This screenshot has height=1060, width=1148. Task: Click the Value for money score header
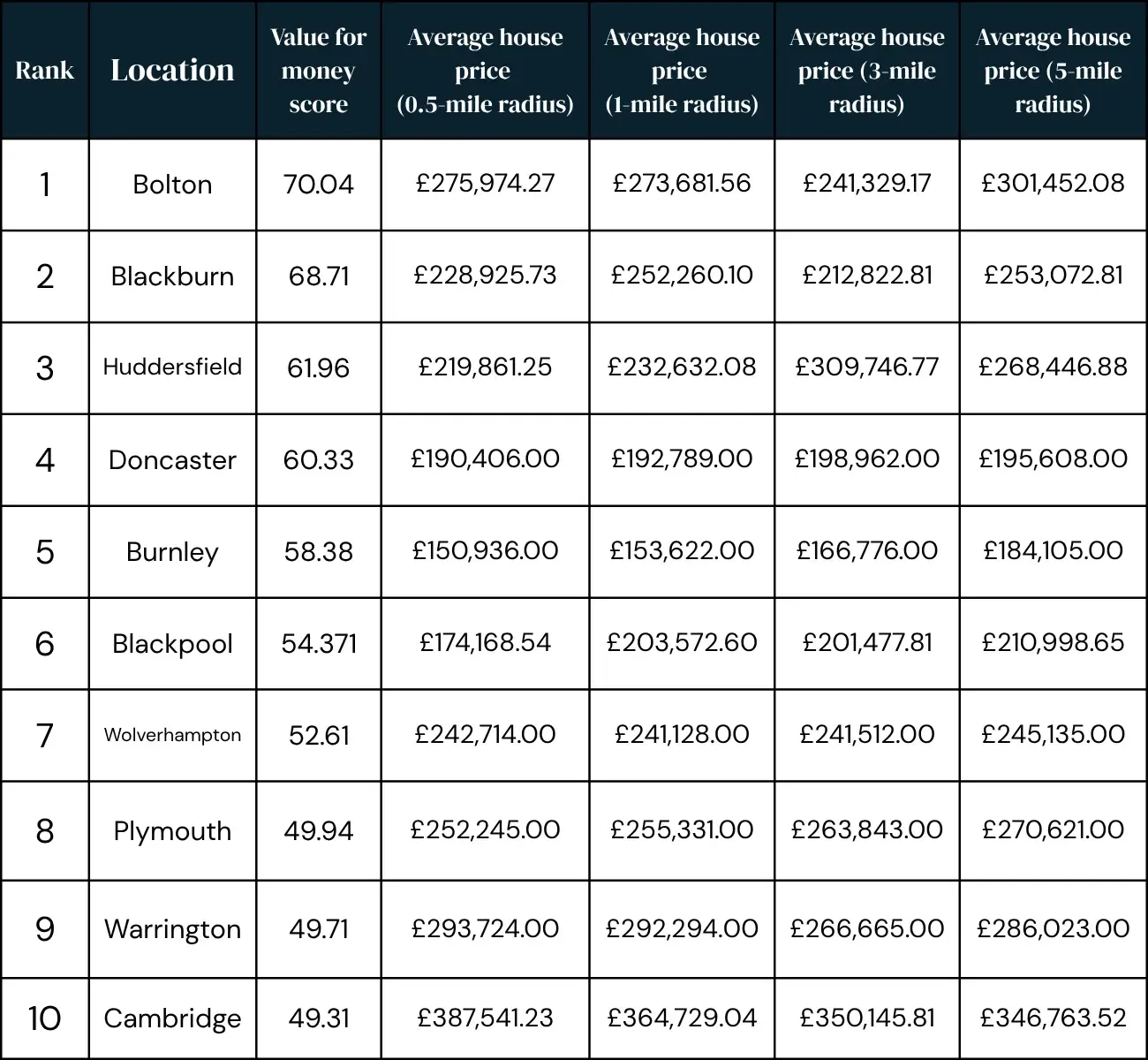point(318,71)
